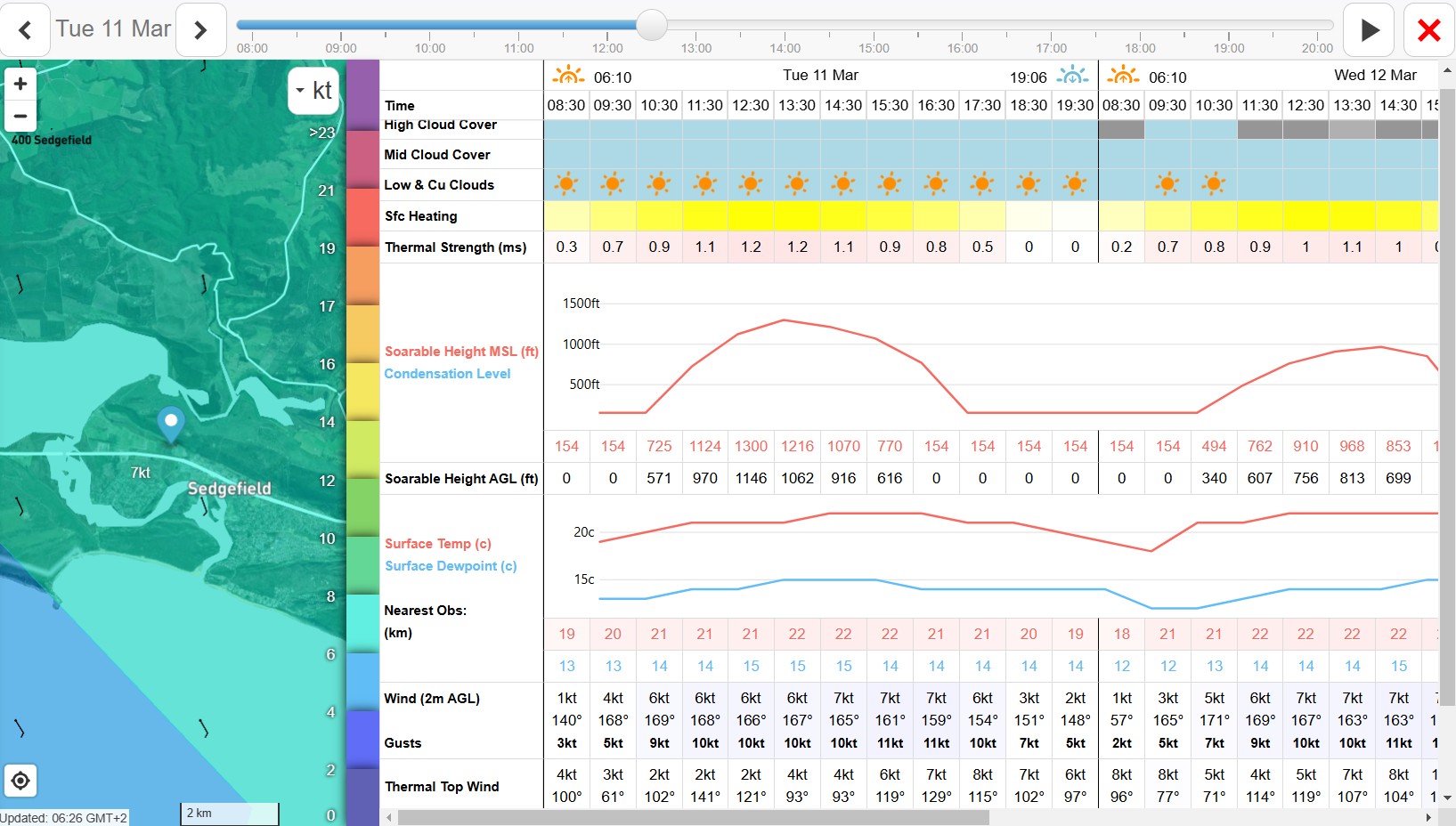Click sun icon in Wednesday 10:30 column
Screen dimensions: 1456x826
1214,184
